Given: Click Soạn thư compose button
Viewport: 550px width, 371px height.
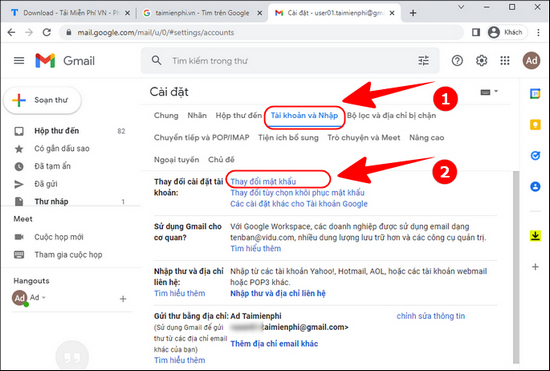Looking at the screenshot, I should pyautogui.click(x=42, y=100).
